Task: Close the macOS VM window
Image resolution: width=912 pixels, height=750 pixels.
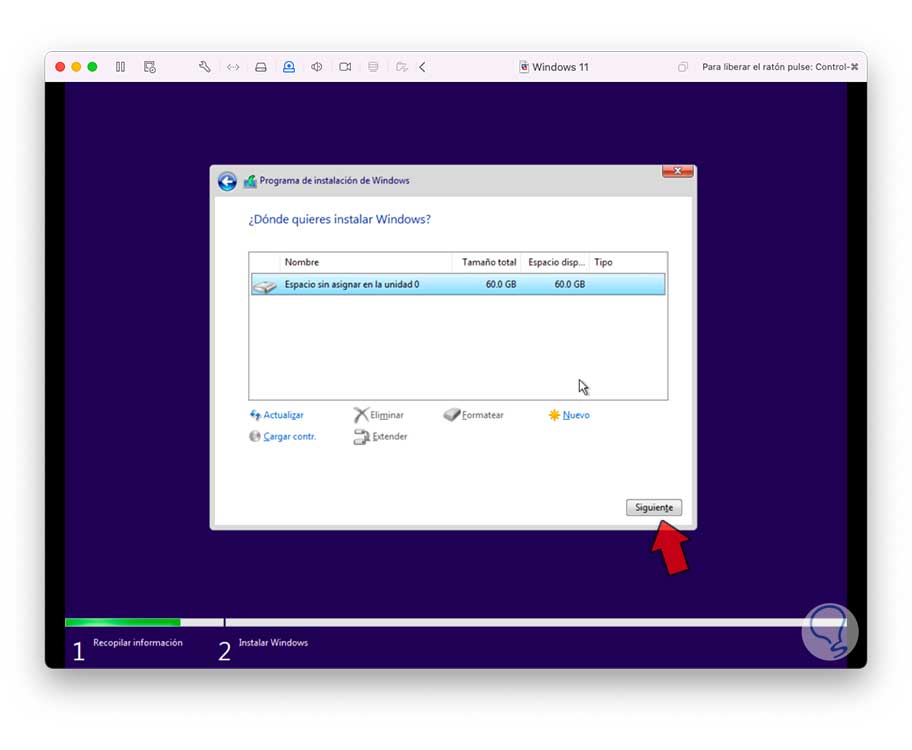Action: click(x=60, y=67)
